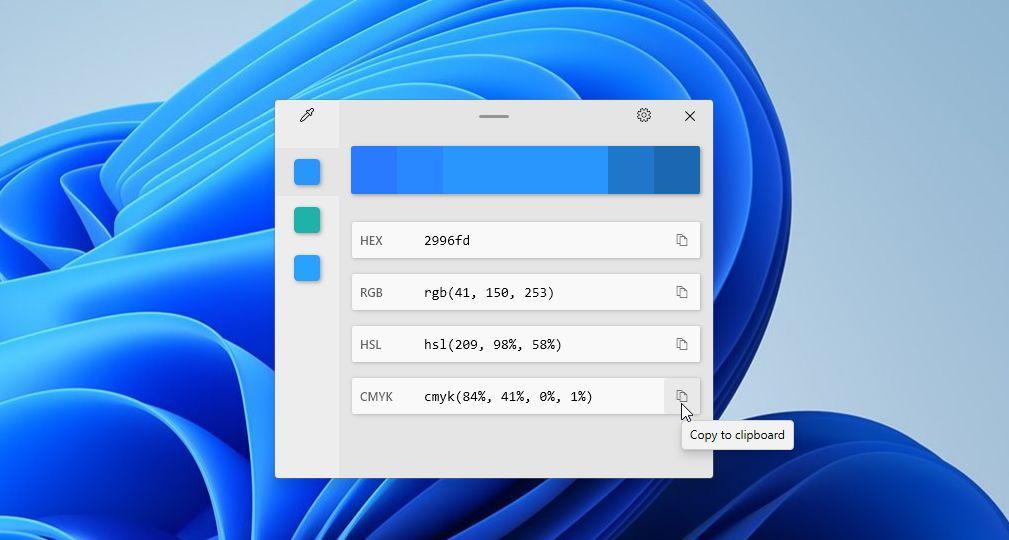Pick the lightest shade at the bar's left end

pyautogui.click(x=374, y=170)
